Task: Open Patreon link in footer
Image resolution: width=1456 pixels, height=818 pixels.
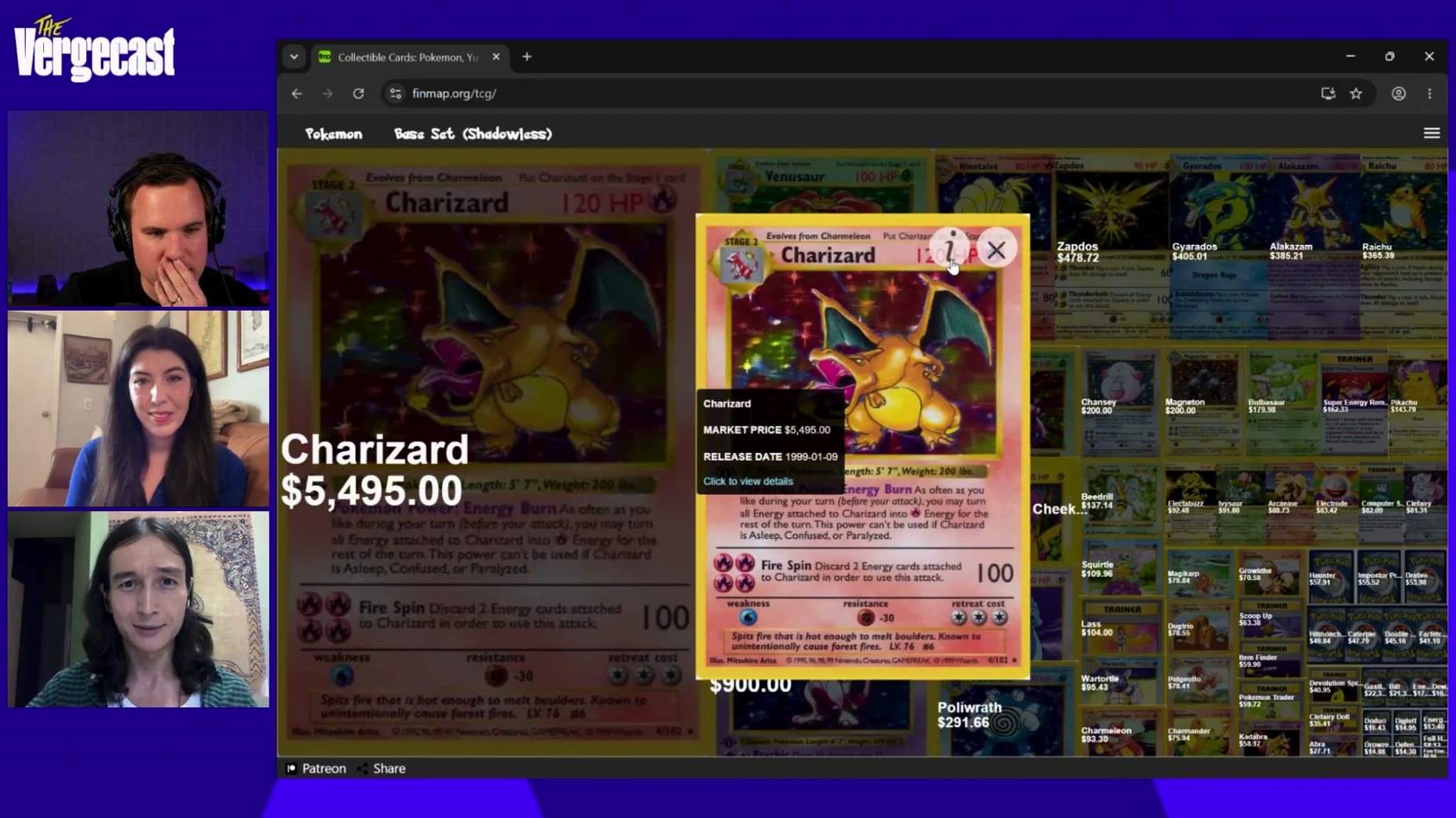Action: 316,769
